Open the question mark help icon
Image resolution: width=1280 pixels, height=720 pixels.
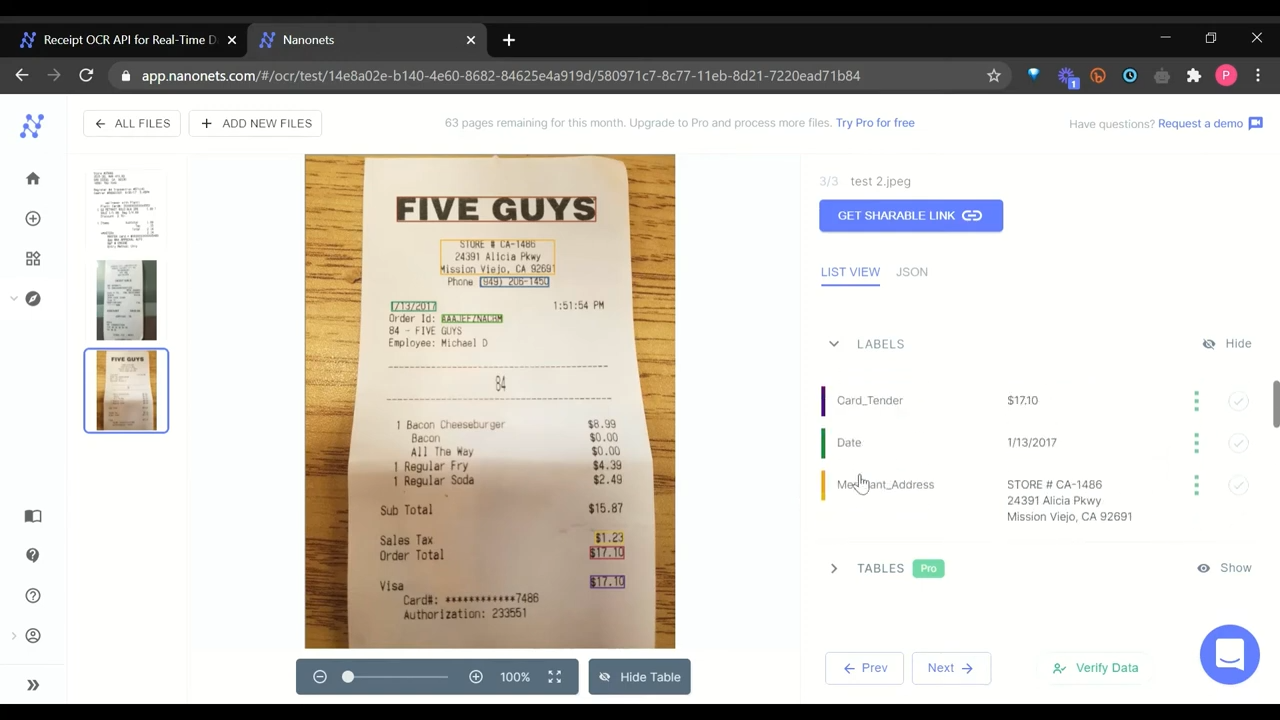click(x=33, y=596)
